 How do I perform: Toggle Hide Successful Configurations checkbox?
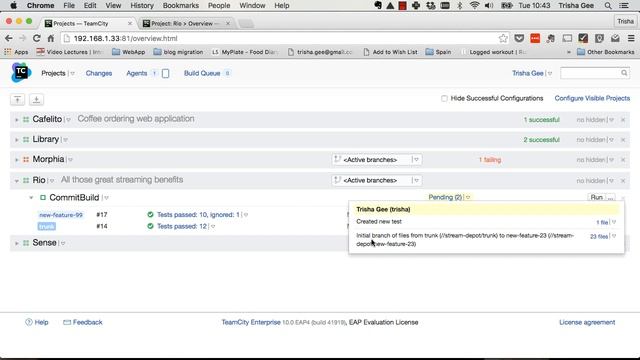pos(444,98)
